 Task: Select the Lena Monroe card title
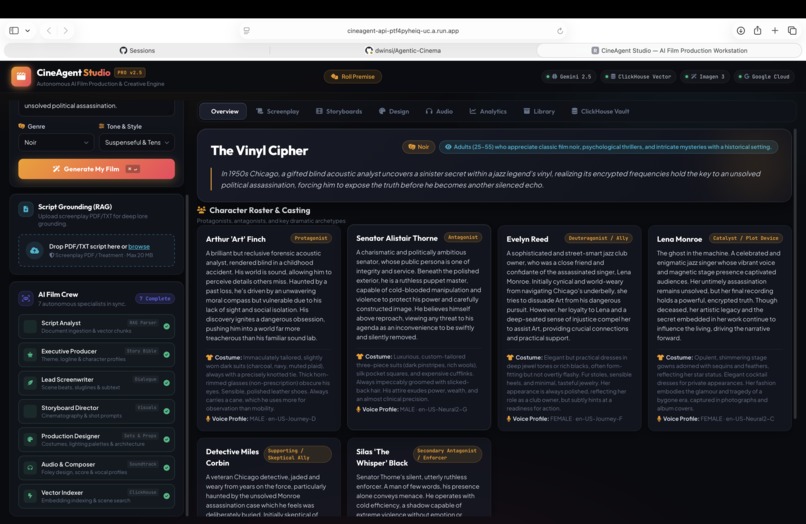pyautogui.click(x=679, y=239)
